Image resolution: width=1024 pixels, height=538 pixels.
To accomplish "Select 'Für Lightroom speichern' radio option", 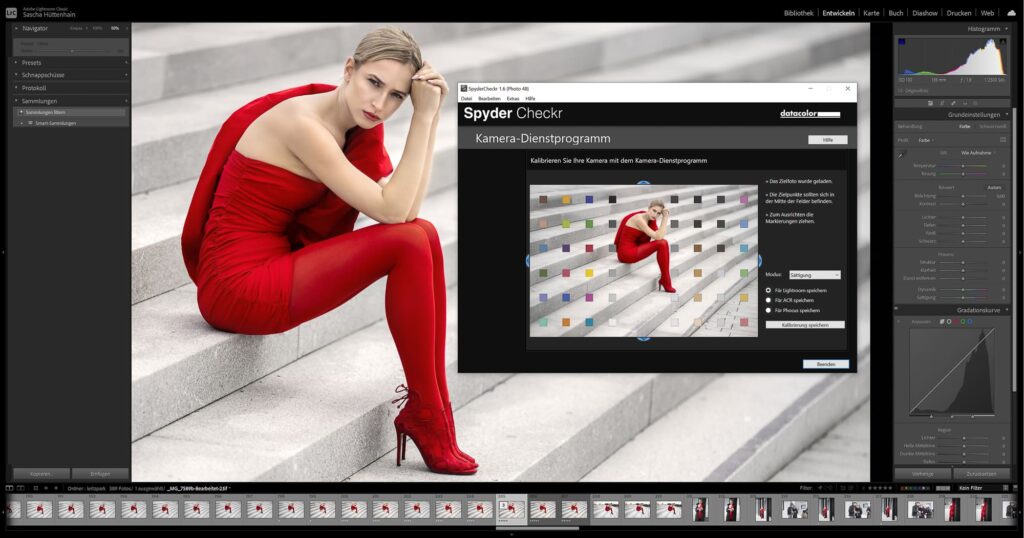I will (x=768, y=290).
